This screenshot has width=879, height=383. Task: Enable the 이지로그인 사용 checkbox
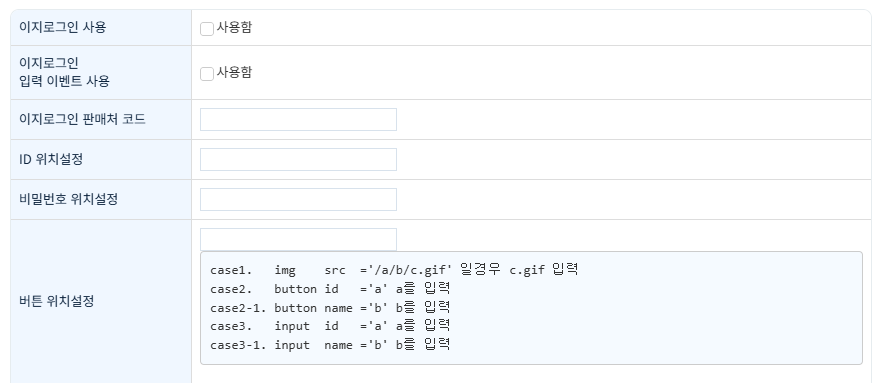coord(207,29)
